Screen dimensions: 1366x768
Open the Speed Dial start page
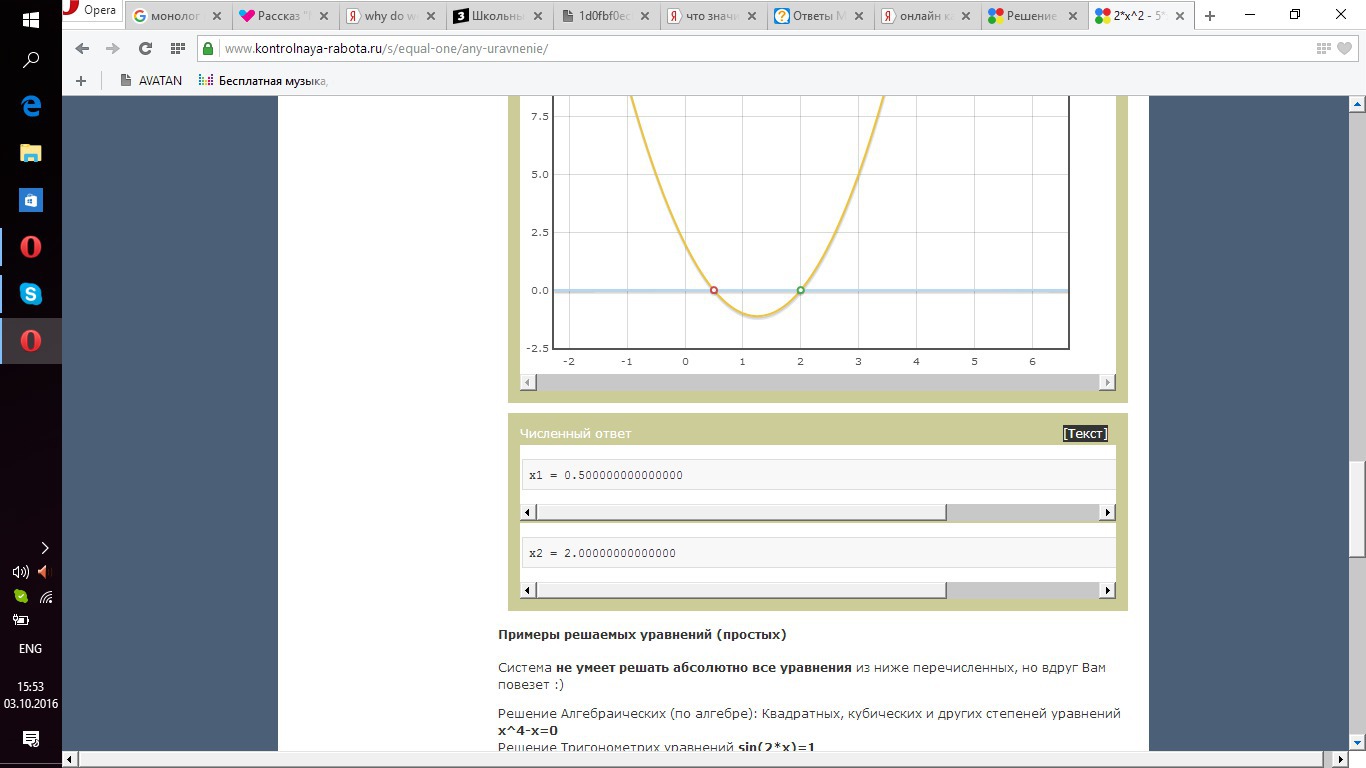point(178,48)
